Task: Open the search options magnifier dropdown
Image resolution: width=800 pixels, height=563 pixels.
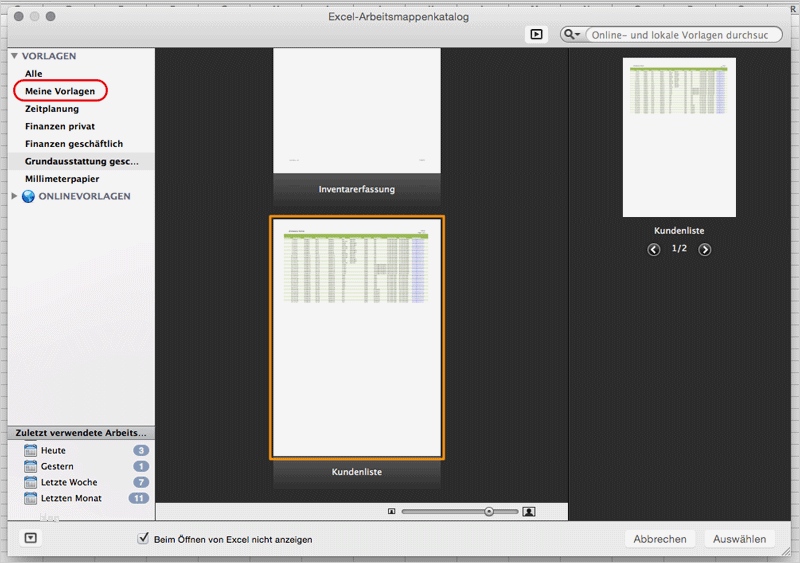Action: coord(572,34)
